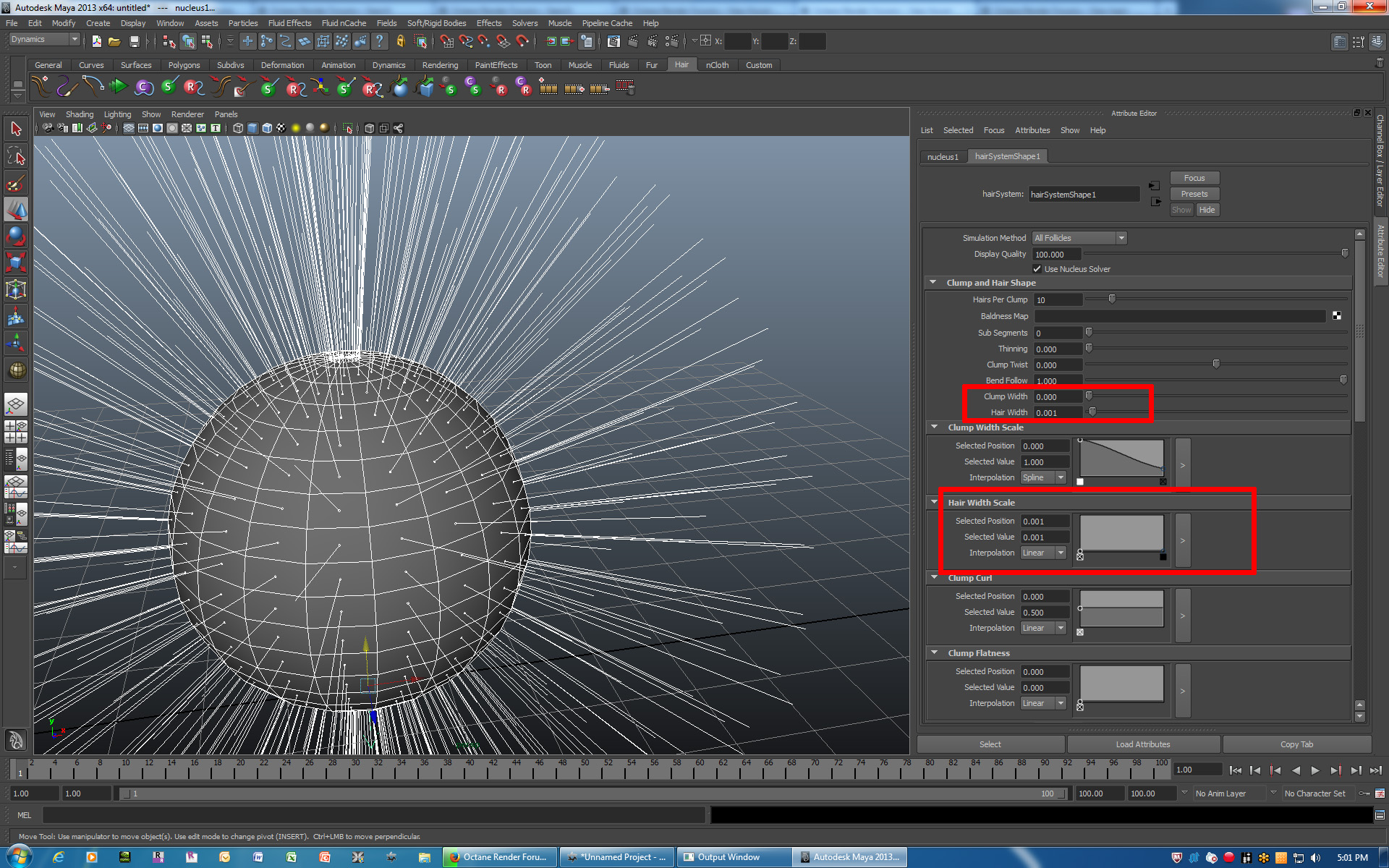Click the Clump Width value field
This screenshot has width=1389, height=868.
coord(1057,397)
